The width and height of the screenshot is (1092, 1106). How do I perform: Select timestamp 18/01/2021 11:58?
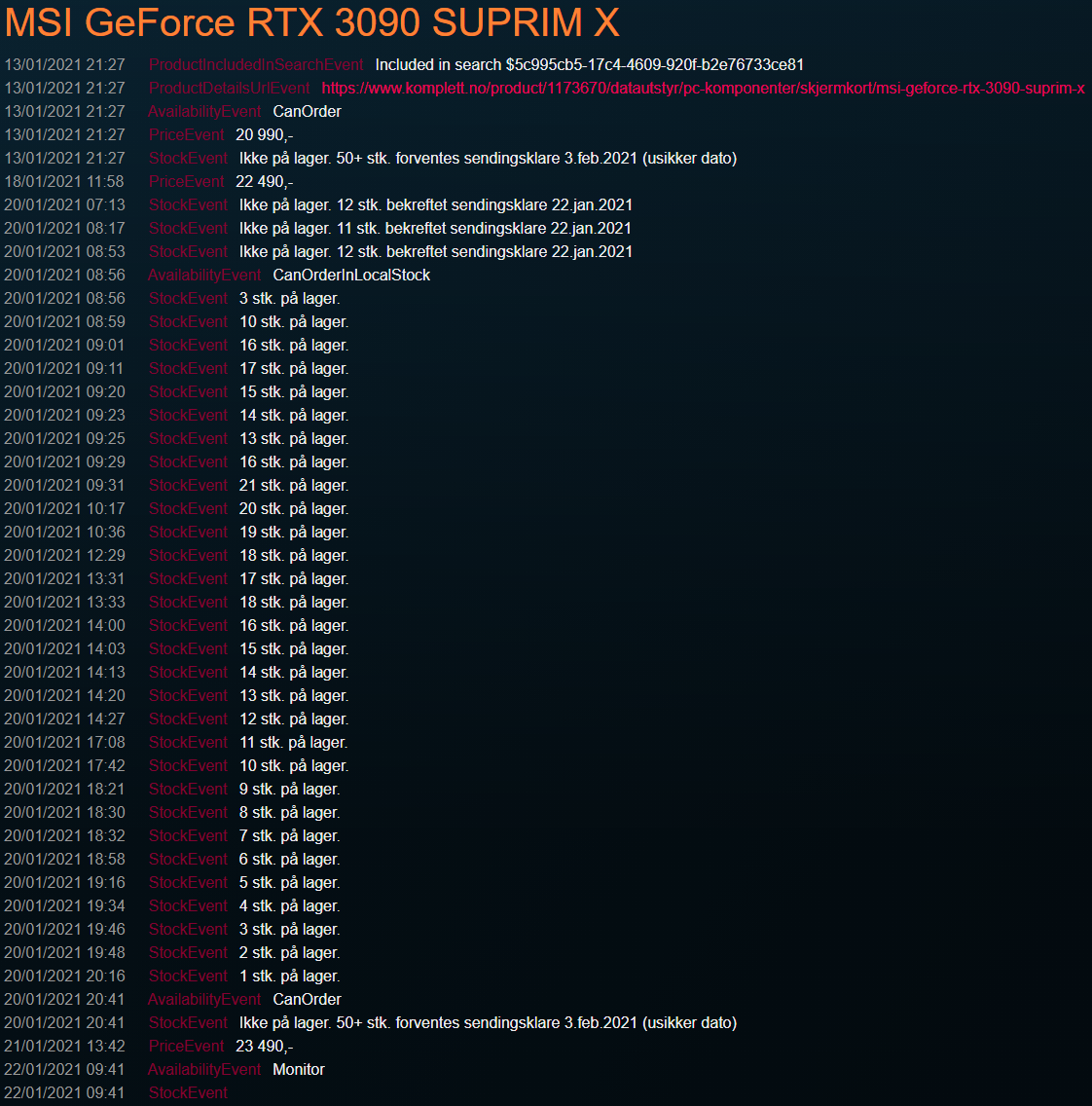coord(64,182)
